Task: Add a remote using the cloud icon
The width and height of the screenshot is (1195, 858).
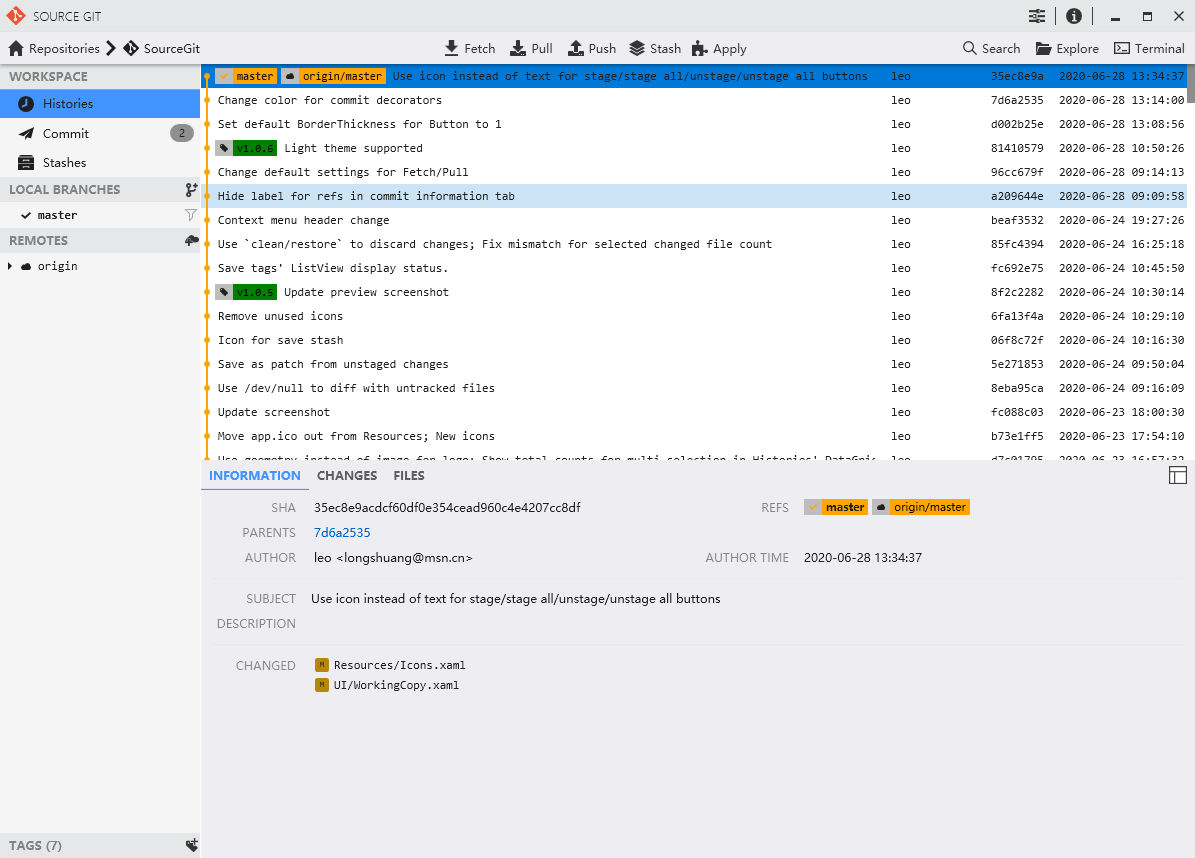Action: (x=191, y=241)
